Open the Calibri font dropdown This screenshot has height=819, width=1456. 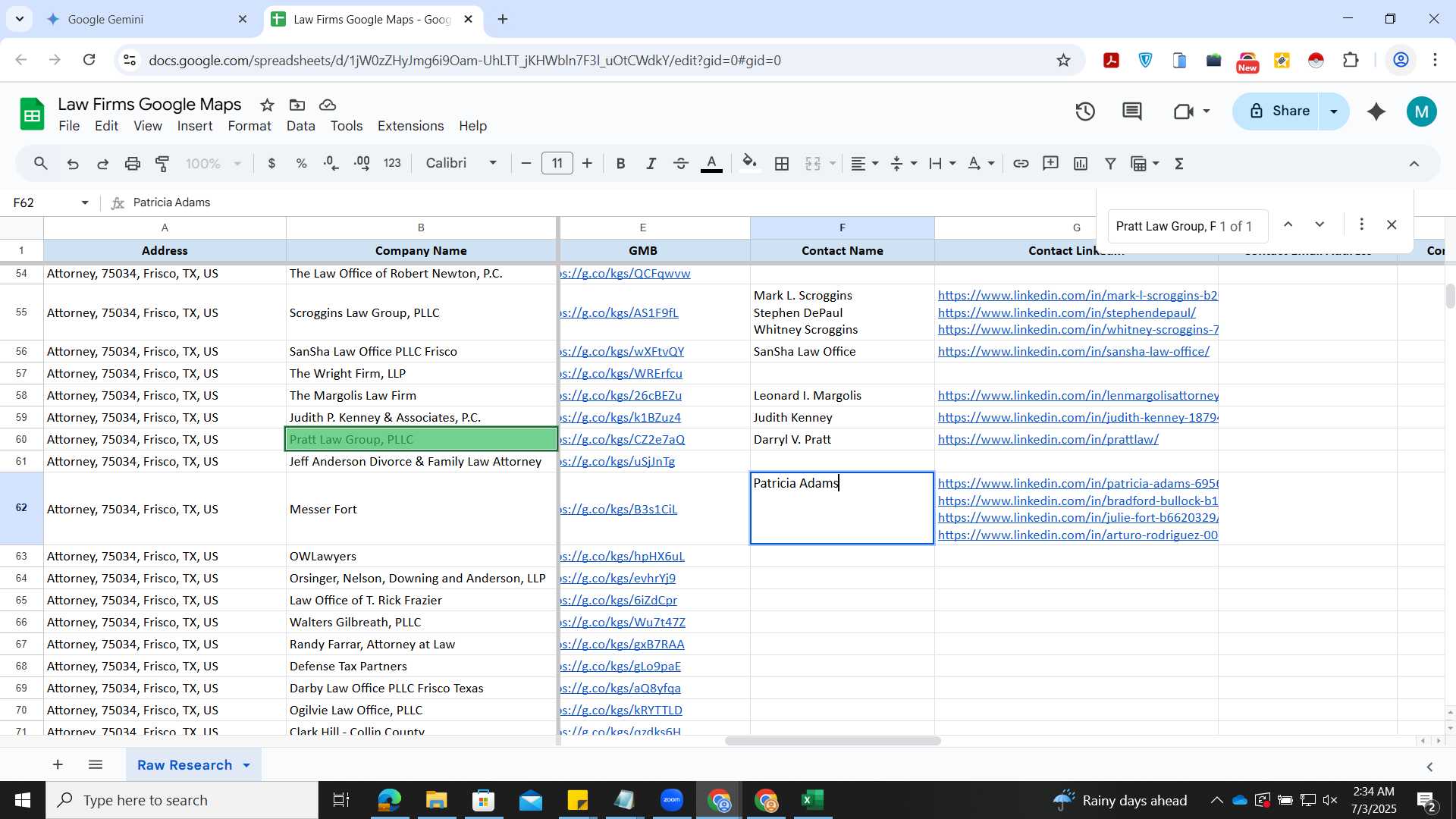461,163
